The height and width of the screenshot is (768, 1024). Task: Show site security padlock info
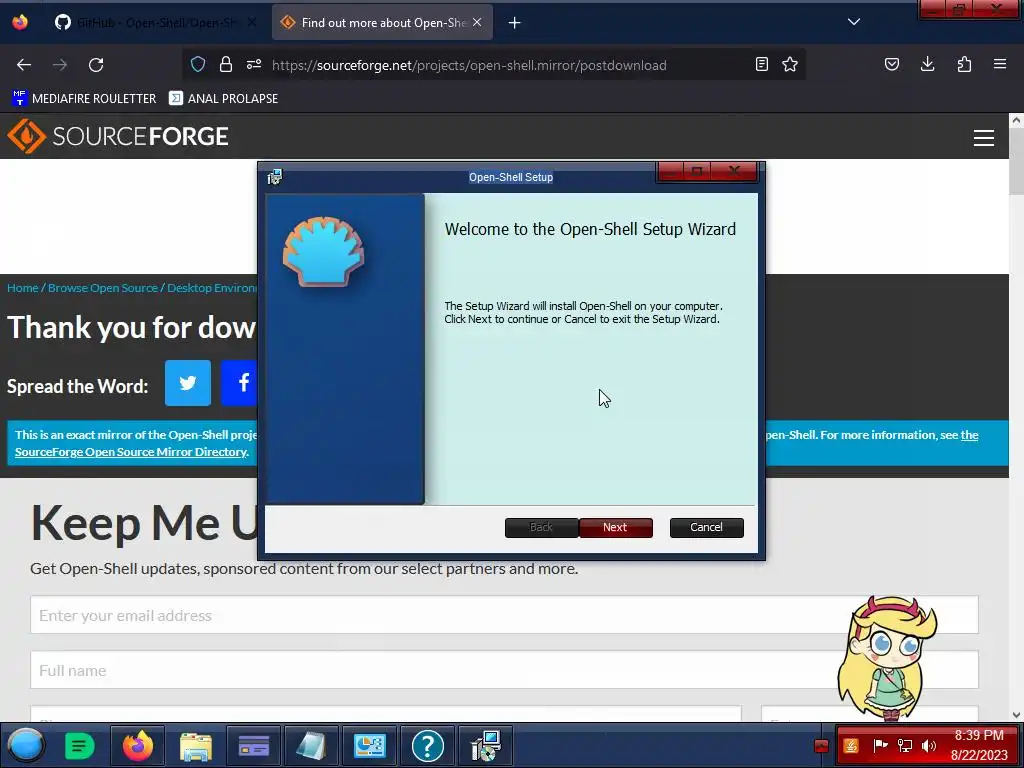coord(226,65)
